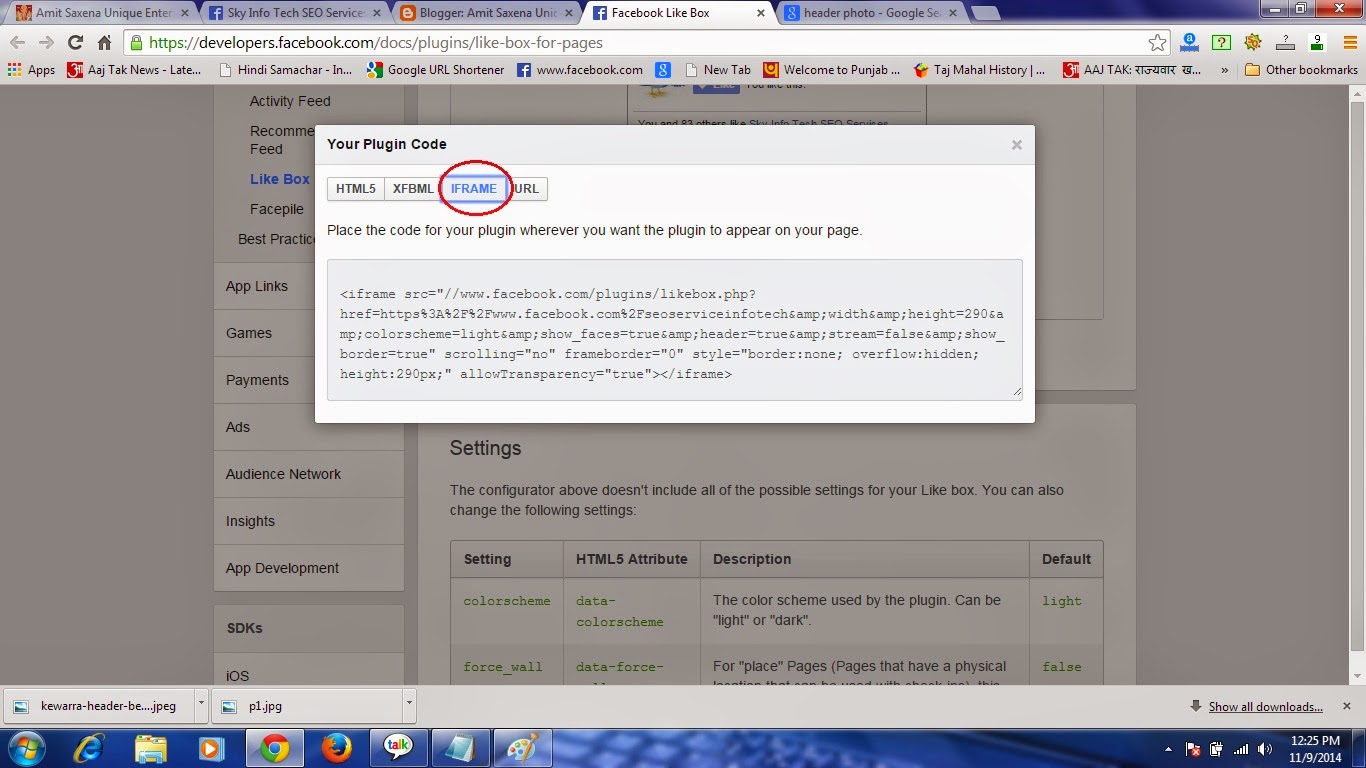Image resolution: width=1366 pixels, height=768 pixels.
Task: Close the Facebook Like Box browser tab
Action: click(760, 14)
